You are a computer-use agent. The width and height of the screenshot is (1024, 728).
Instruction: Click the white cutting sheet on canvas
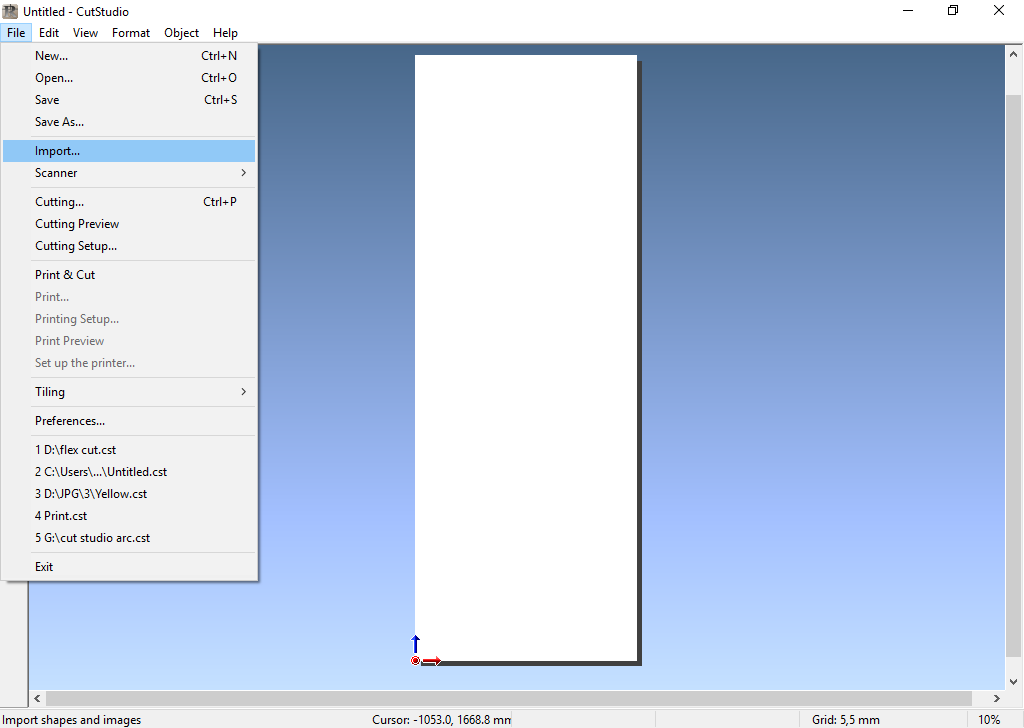[526, 358]
